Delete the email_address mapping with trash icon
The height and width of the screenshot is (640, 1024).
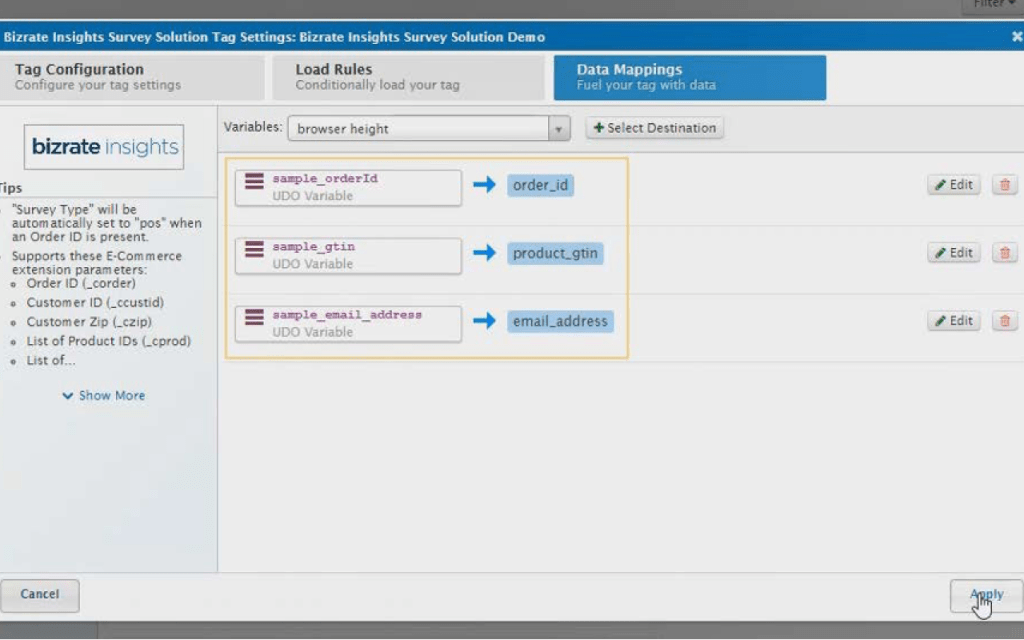[1004, 321]
